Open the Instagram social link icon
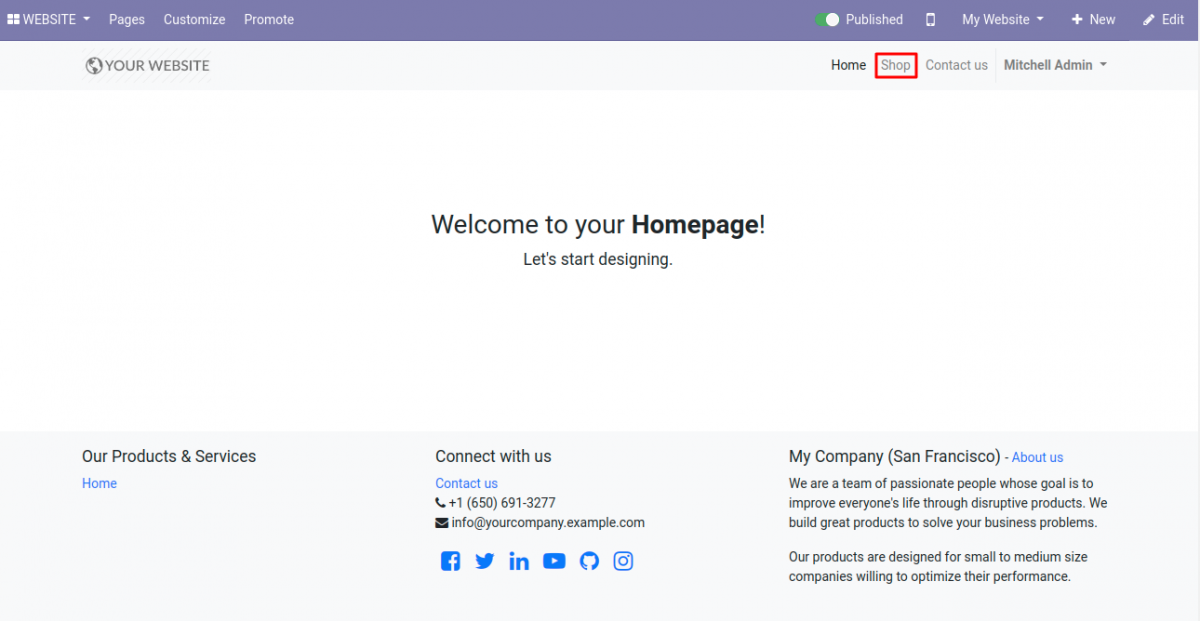The height and width of the screenshot is (621, 1200). [623, 561]
